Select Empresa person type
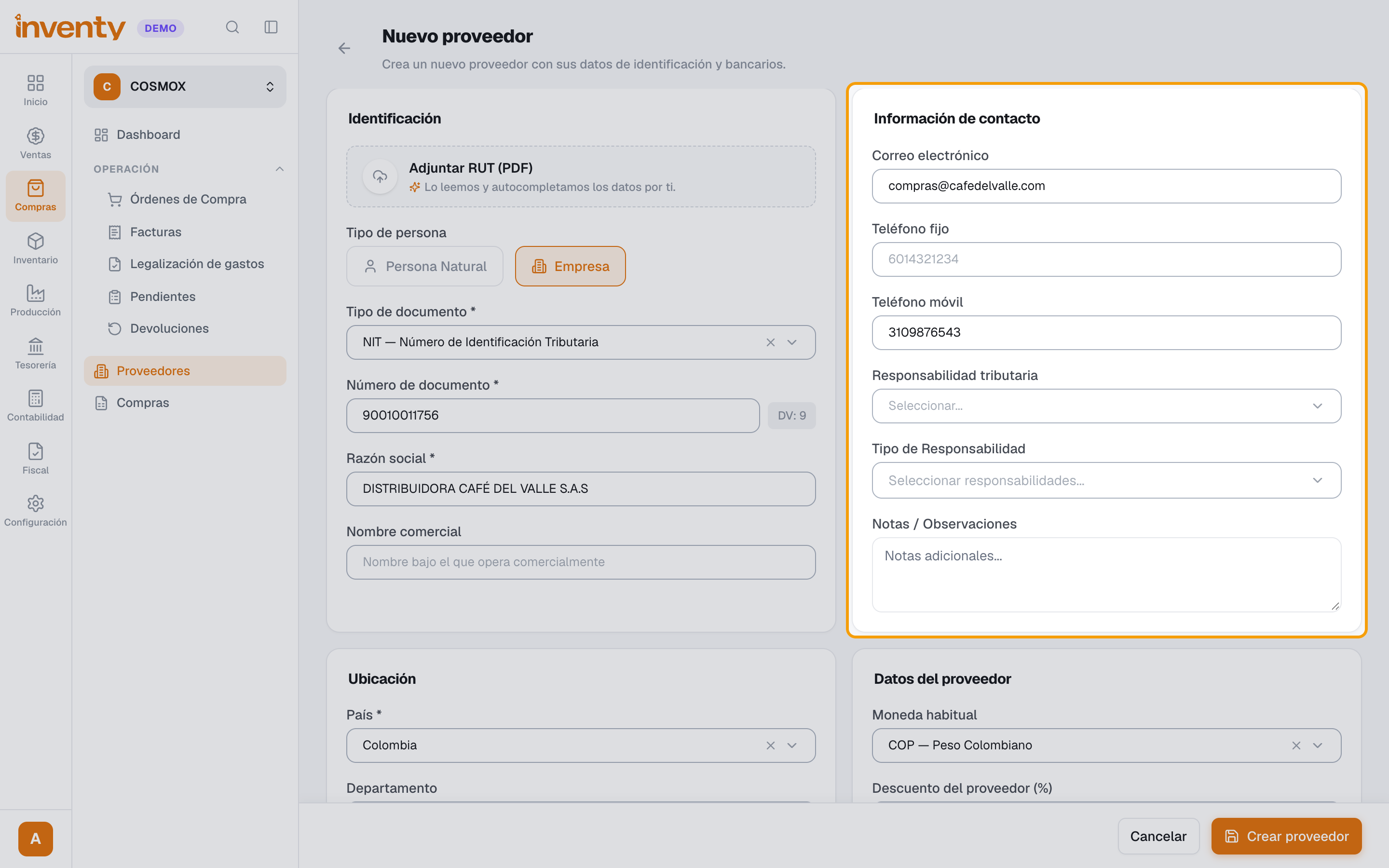Screen dimensions: 1389x868 (x=570, y=266)
